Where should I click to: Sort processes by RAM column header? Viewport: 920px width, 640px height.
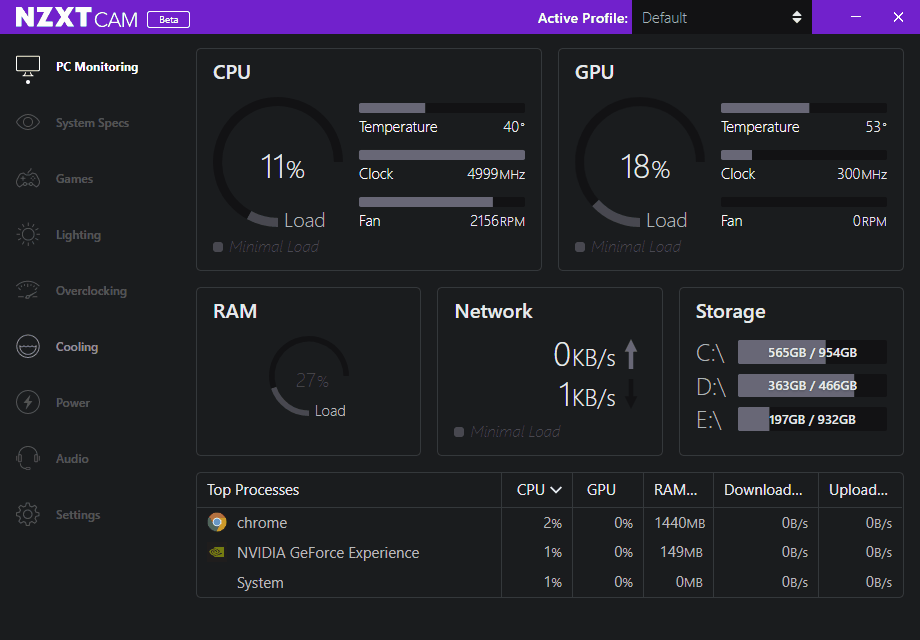(677, 490)
